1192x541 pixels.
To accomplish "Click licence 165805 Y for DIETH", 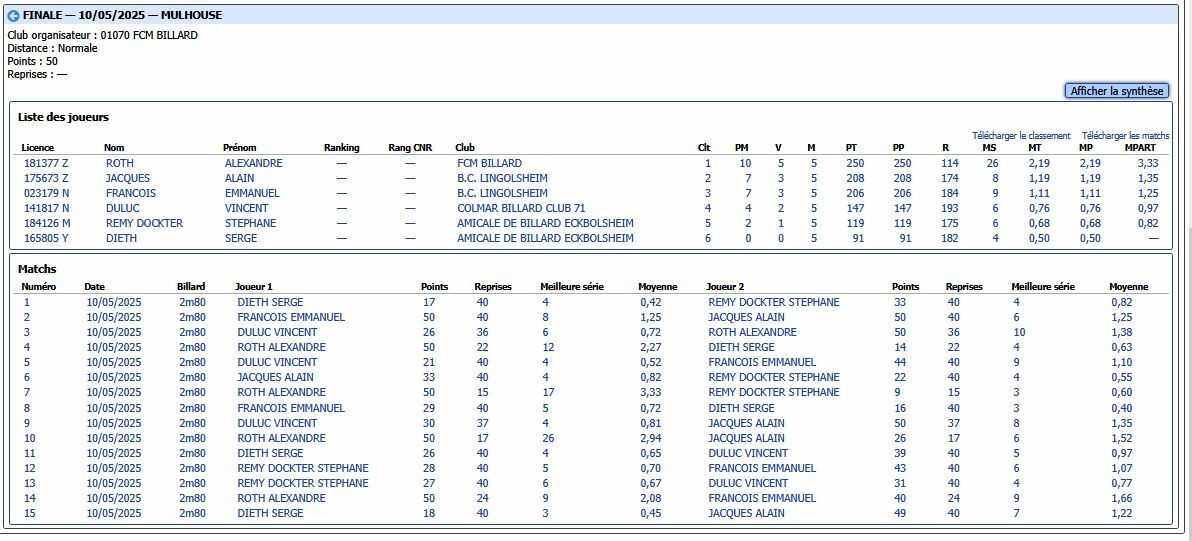I will (x=46, y=238).
